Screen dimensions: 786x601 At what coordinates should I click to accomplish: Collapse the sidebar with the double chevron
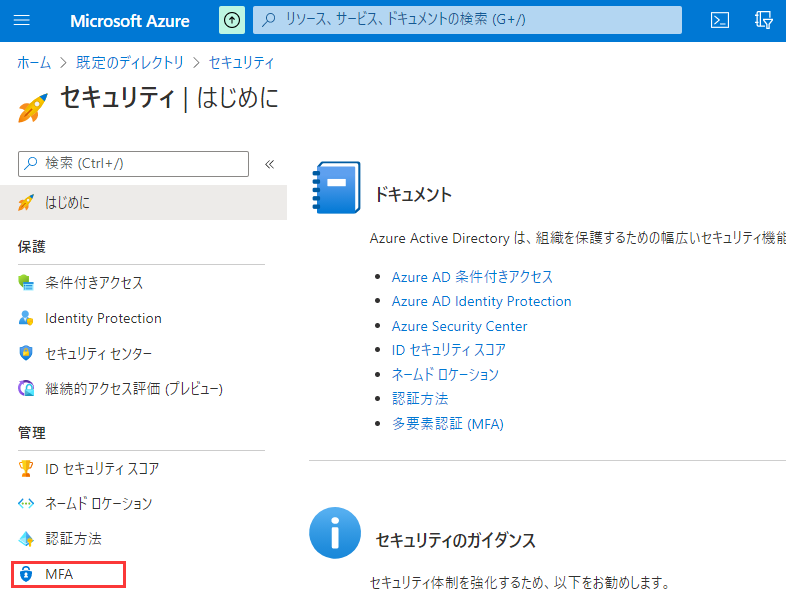tap(269, 164)
